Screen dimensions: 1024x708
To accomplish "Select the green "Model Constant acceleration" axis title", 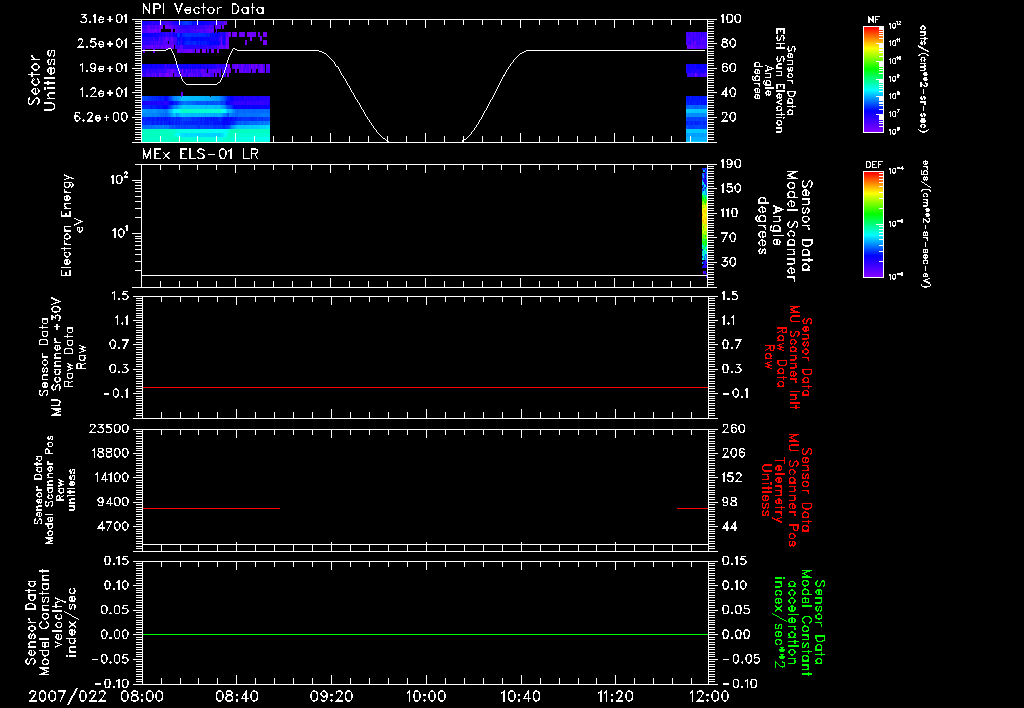I will (x=800, y=622).
